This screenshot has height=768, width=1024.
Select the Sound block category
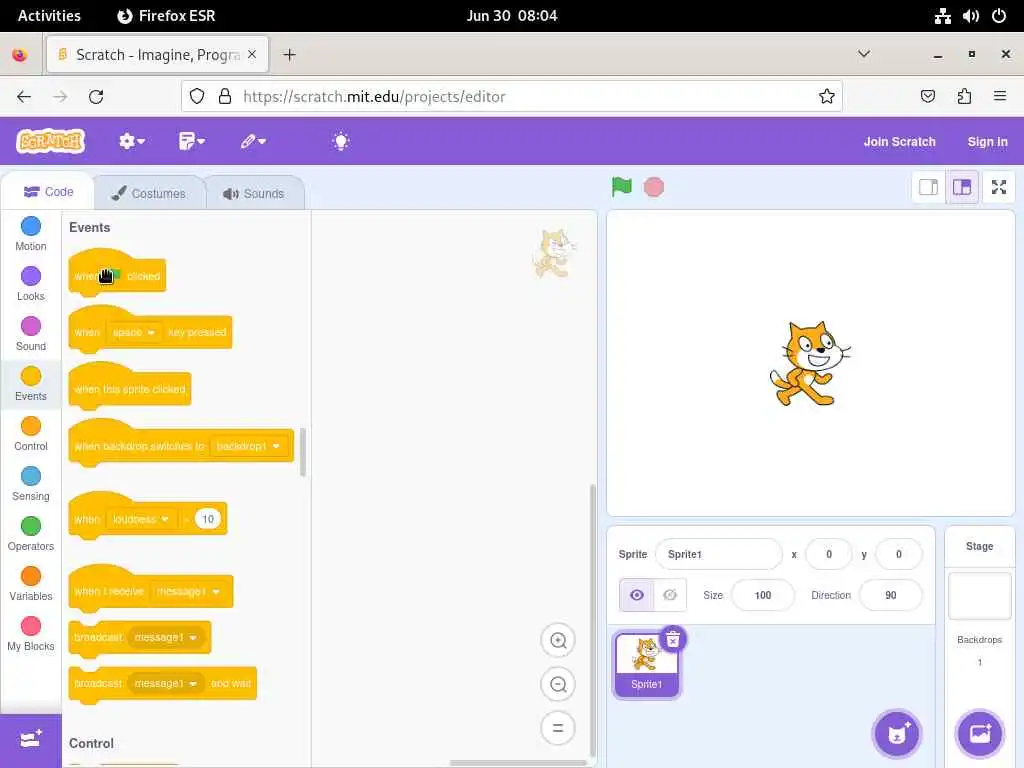pyautogui.click(x=31, y=334)
